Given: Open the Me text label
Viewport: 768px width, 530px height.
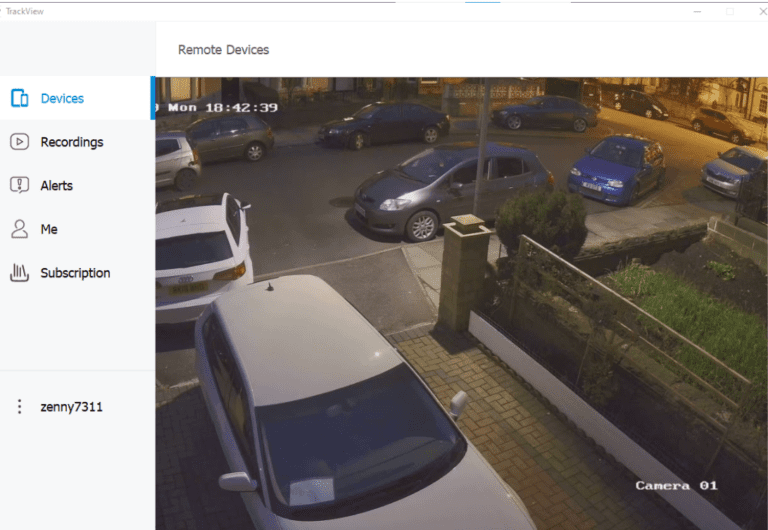Looking at the screenshot, I should pos(49,229).
